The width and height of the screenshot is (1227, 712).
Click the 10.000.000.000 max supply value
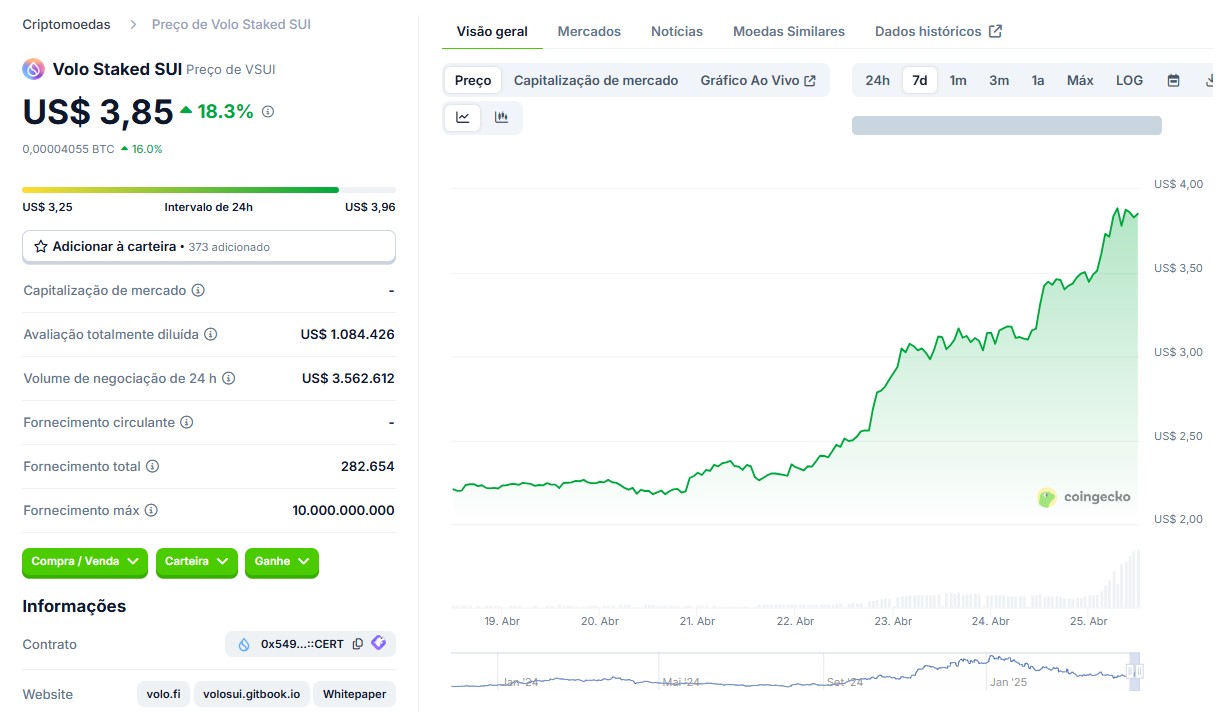(x=343, y=510)
